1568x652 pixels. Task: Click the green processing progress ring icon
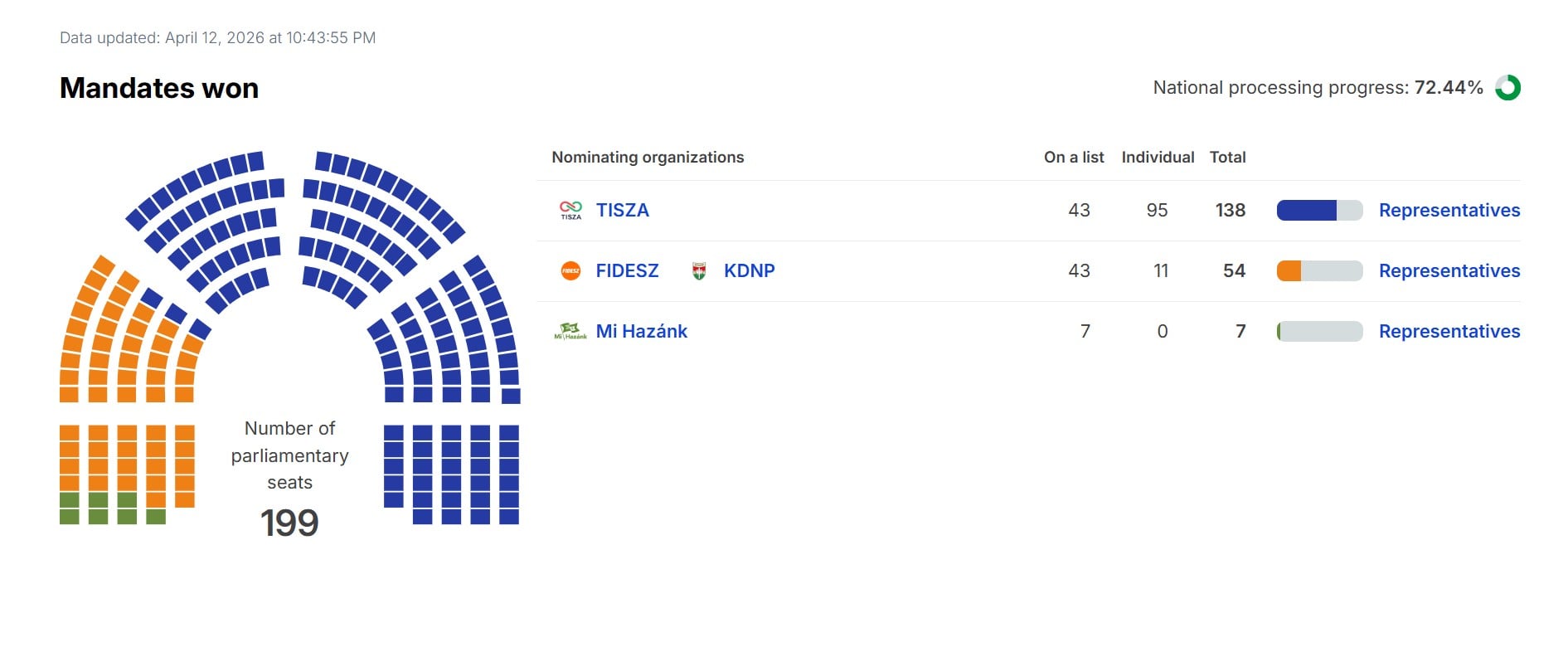tap(1507, 88)
